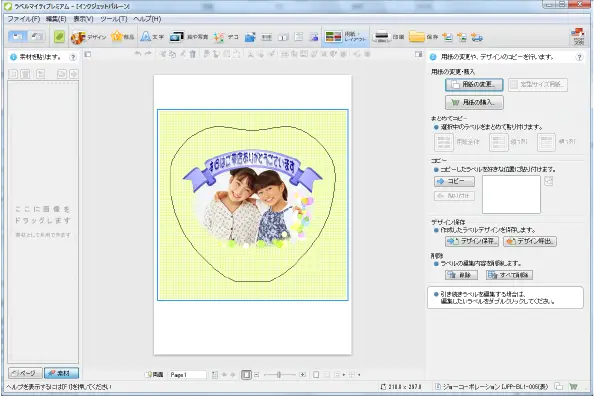The height and width of the screenshot is (396, 594).
Task: Click the 作用全体 batch copy icon
Action: (x=444, y=142)
